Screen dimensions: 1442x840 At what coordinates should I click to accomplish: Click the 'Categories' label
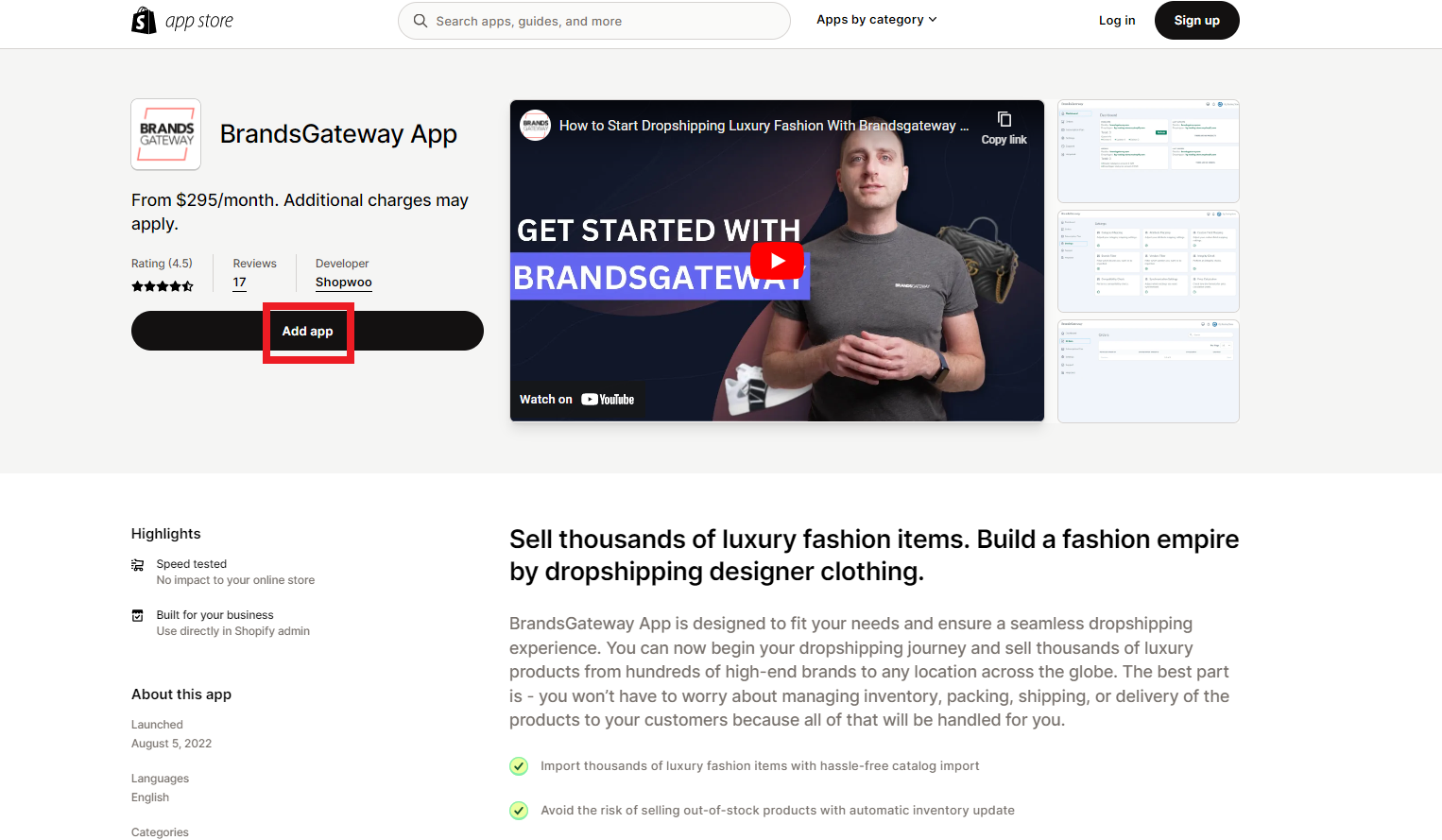pos(160,832)
